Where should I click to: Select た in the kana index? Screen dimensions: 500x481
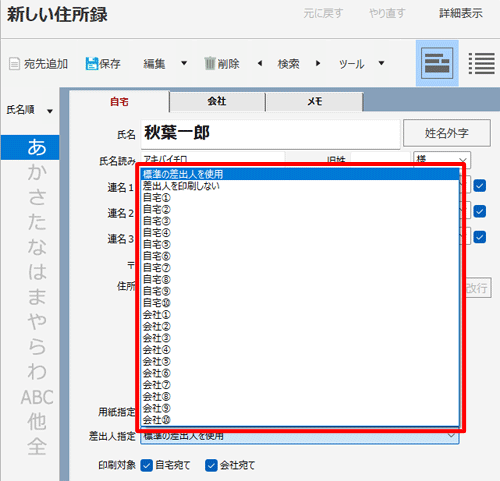click(x=37, y=222)
